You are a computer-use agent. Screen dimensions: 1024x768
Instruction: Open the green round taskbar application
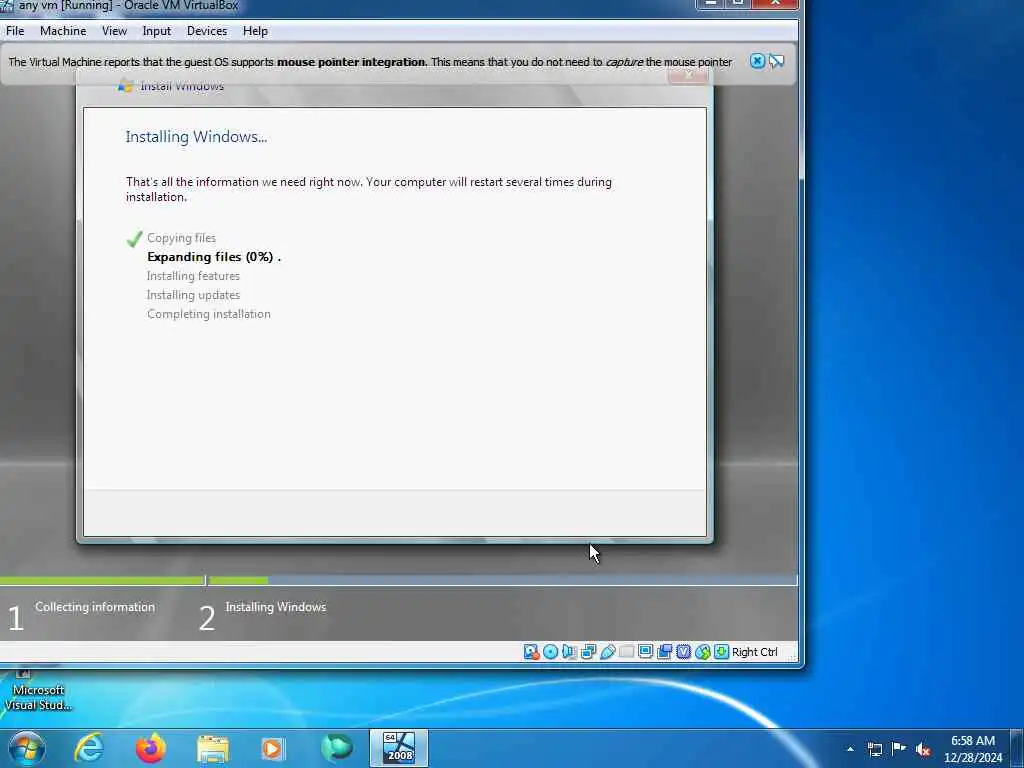[336, 748]
